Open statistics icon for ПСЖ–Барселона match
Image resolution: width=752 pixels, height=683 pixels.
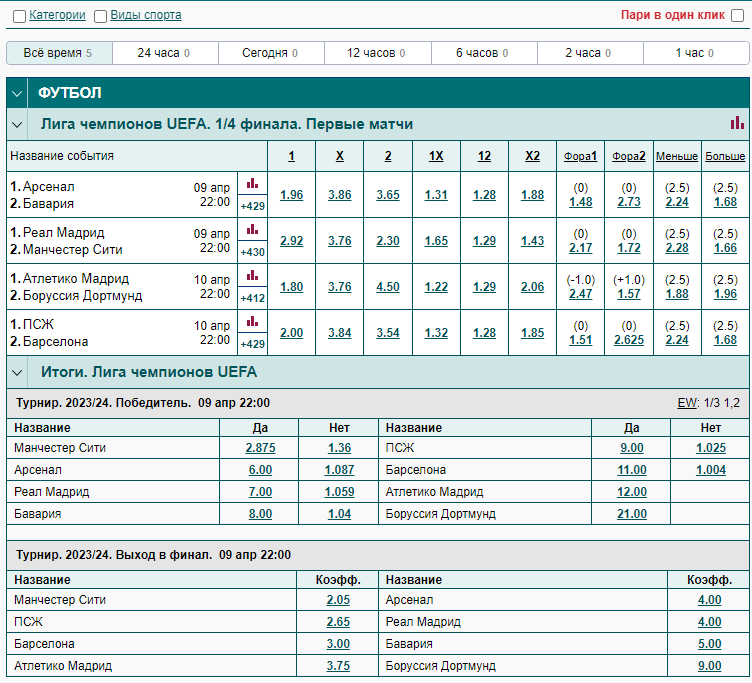[252, 322]
